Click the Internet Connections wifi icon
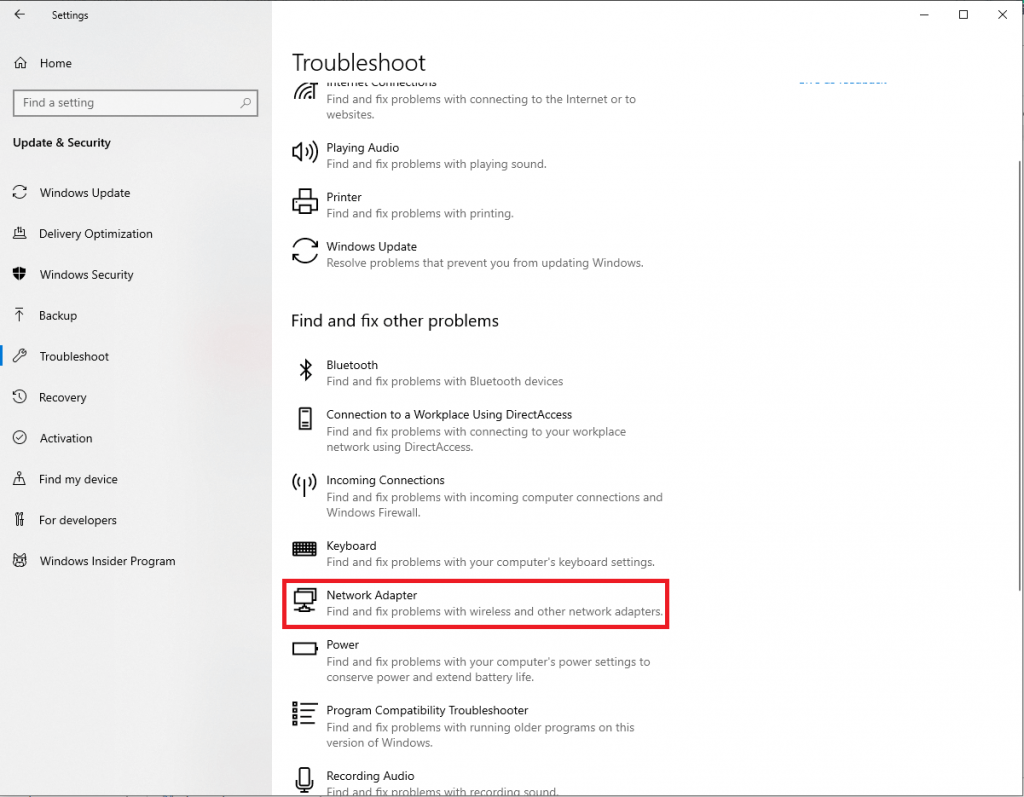The image size is (1024, 797). [x=305, y=91]
